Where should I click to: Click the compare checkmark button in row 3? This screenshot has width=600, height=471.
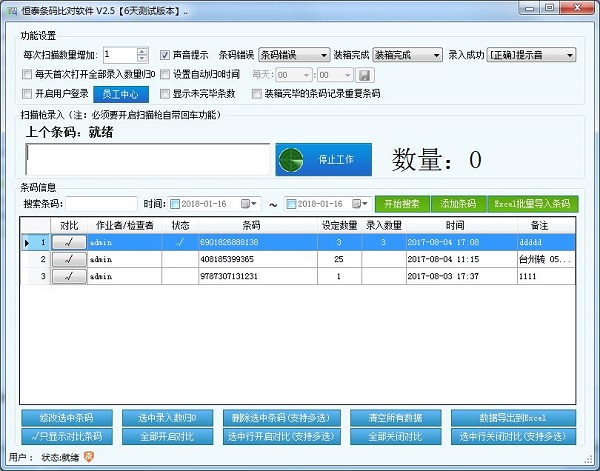[69, 276]
